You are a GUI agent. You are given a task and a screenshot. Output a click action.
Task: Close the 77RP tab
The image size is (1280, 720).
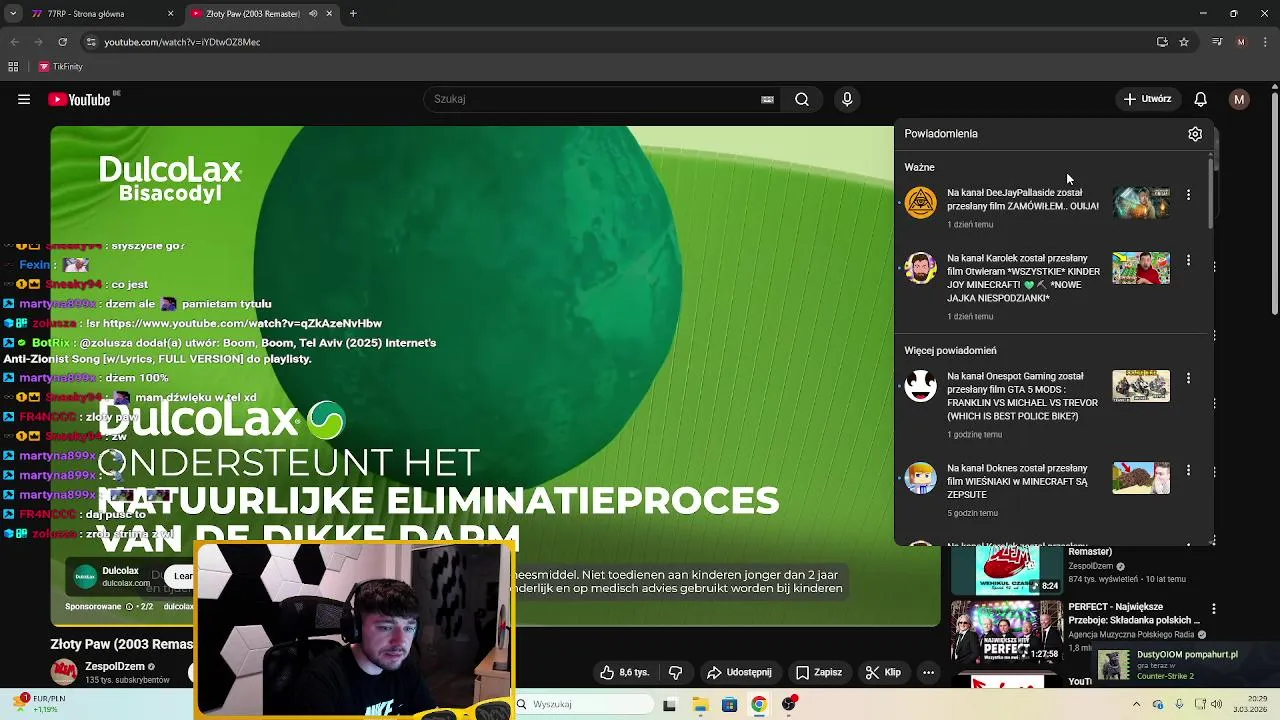point(170,14)
